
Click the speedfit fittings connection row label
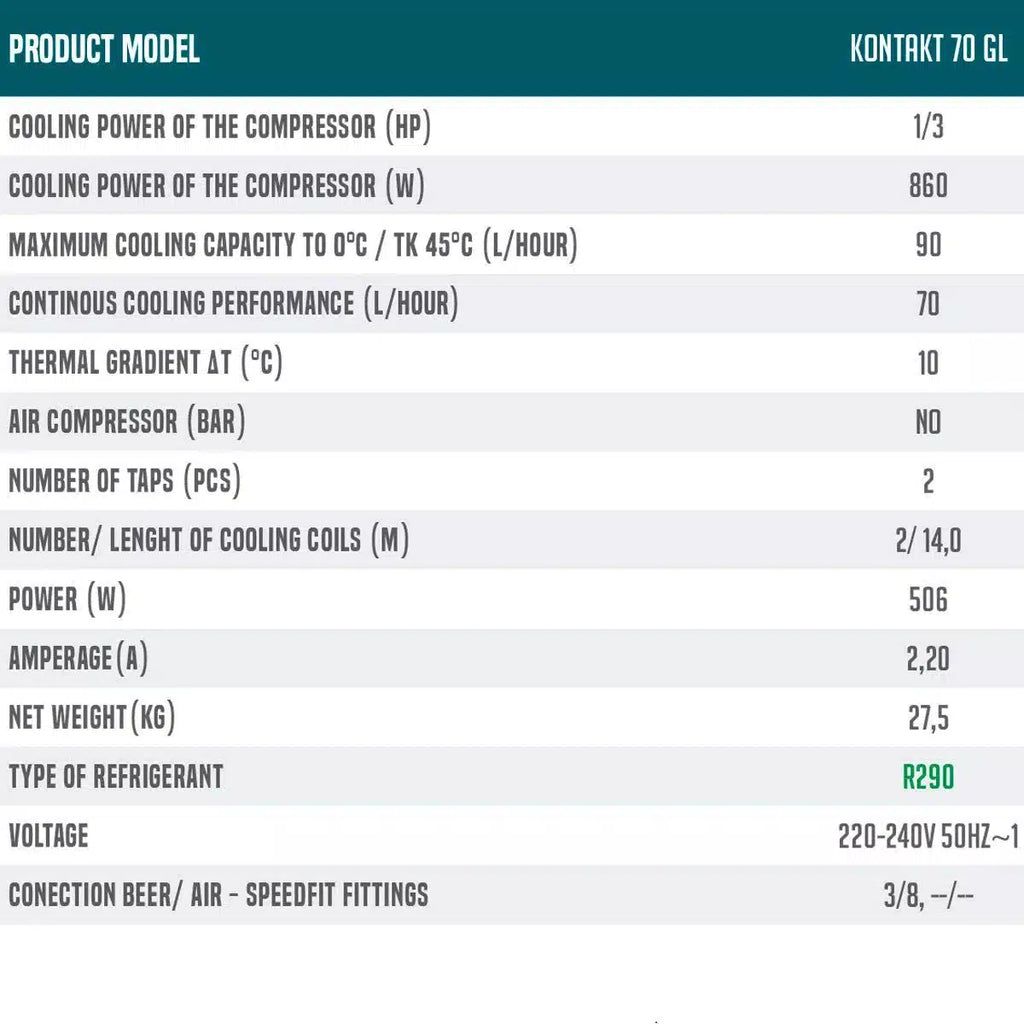(218, 895)
